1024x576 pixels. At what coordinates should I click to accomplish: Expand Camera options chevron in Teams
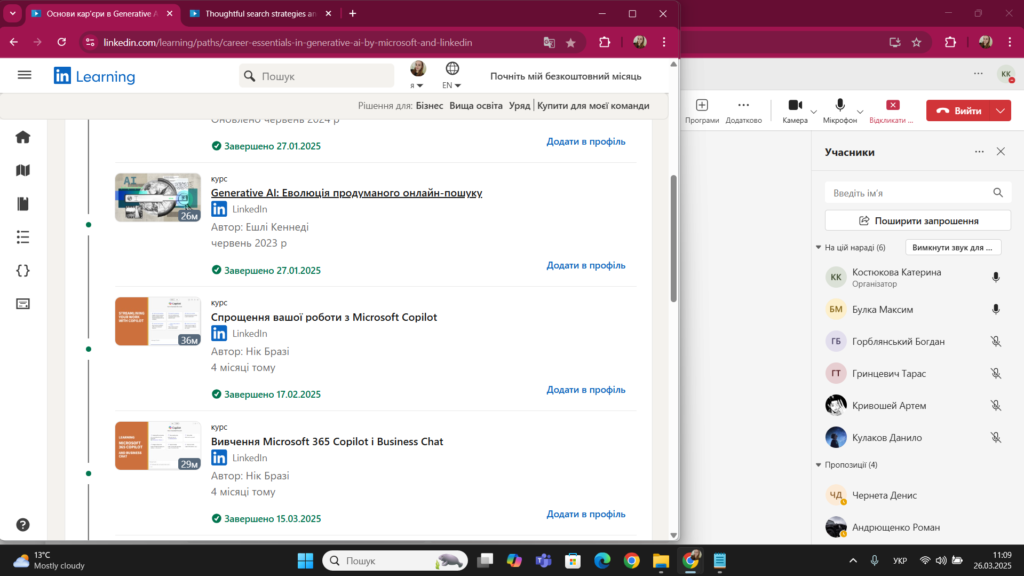[x=814, y=112]
